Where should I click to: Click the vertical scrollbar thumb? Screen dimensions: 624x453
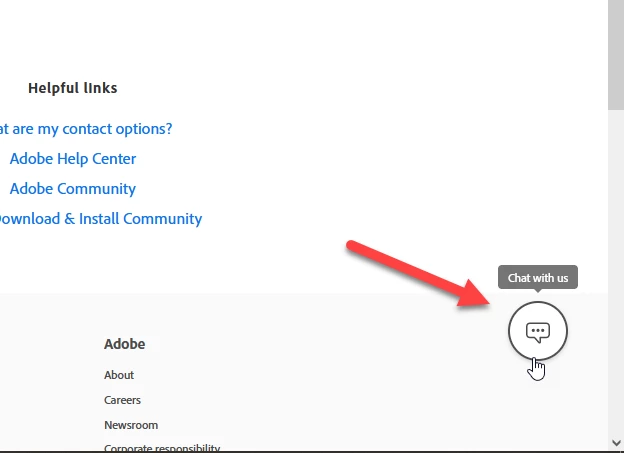point(616,55)
